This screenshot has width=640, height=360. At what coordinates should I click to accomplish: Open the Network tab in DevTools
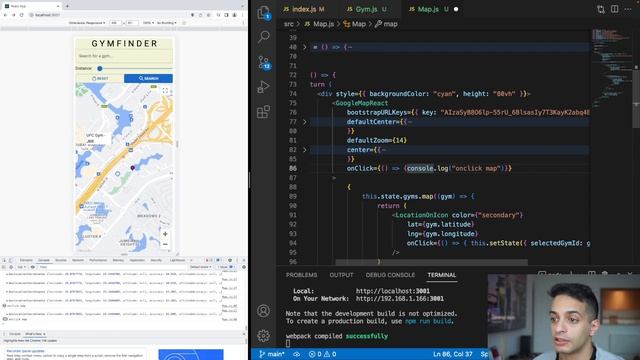point(78,260)
